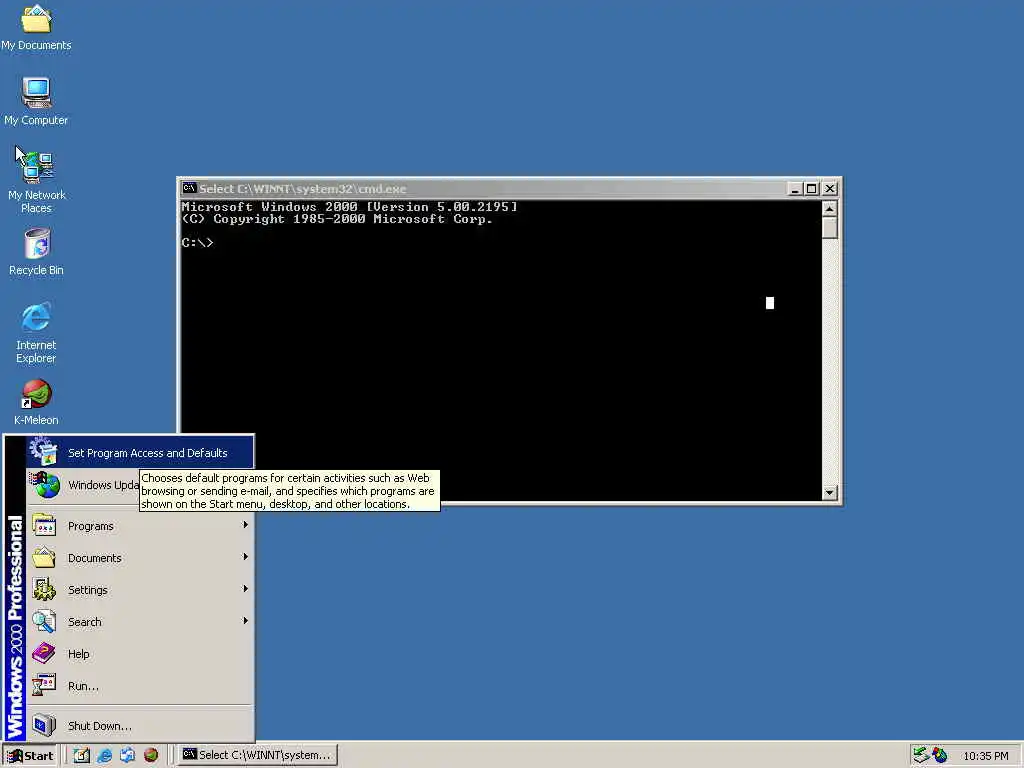
Task: Launch Internet Explorer from quick launch
Action: 104,755
